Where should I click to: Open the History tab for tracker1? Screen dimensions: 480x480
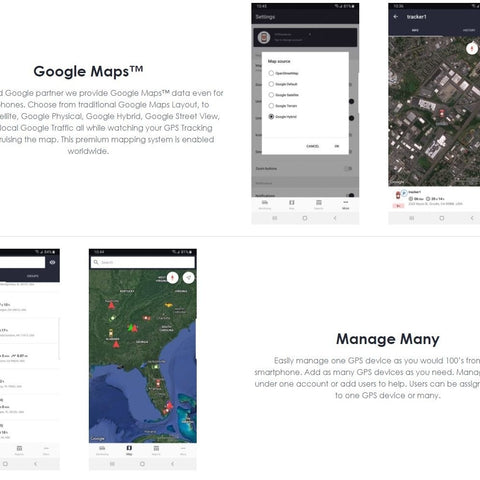point(469,30)
